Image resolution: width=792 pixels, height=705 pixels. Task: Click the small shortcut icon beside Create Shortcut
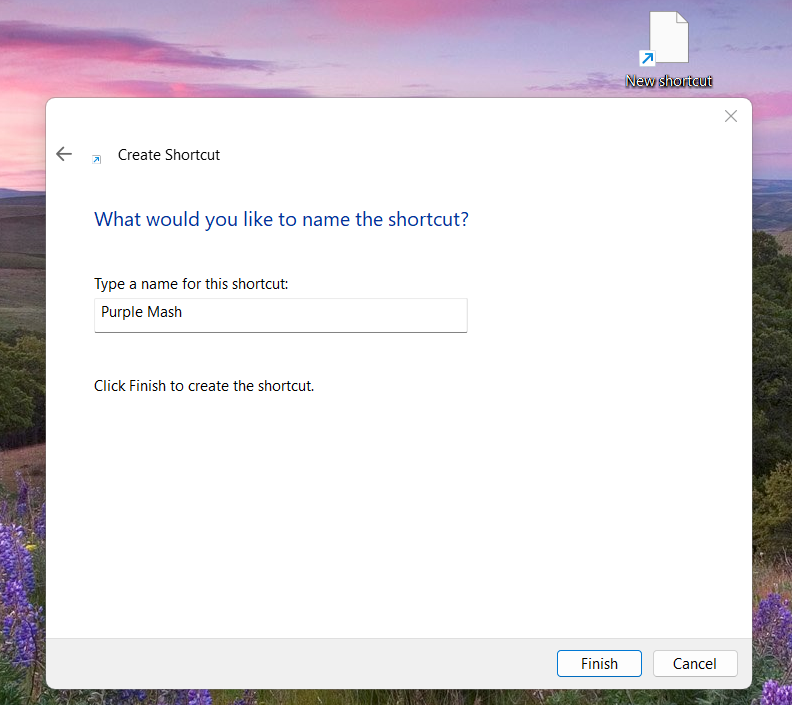click(x=97, y=159)
